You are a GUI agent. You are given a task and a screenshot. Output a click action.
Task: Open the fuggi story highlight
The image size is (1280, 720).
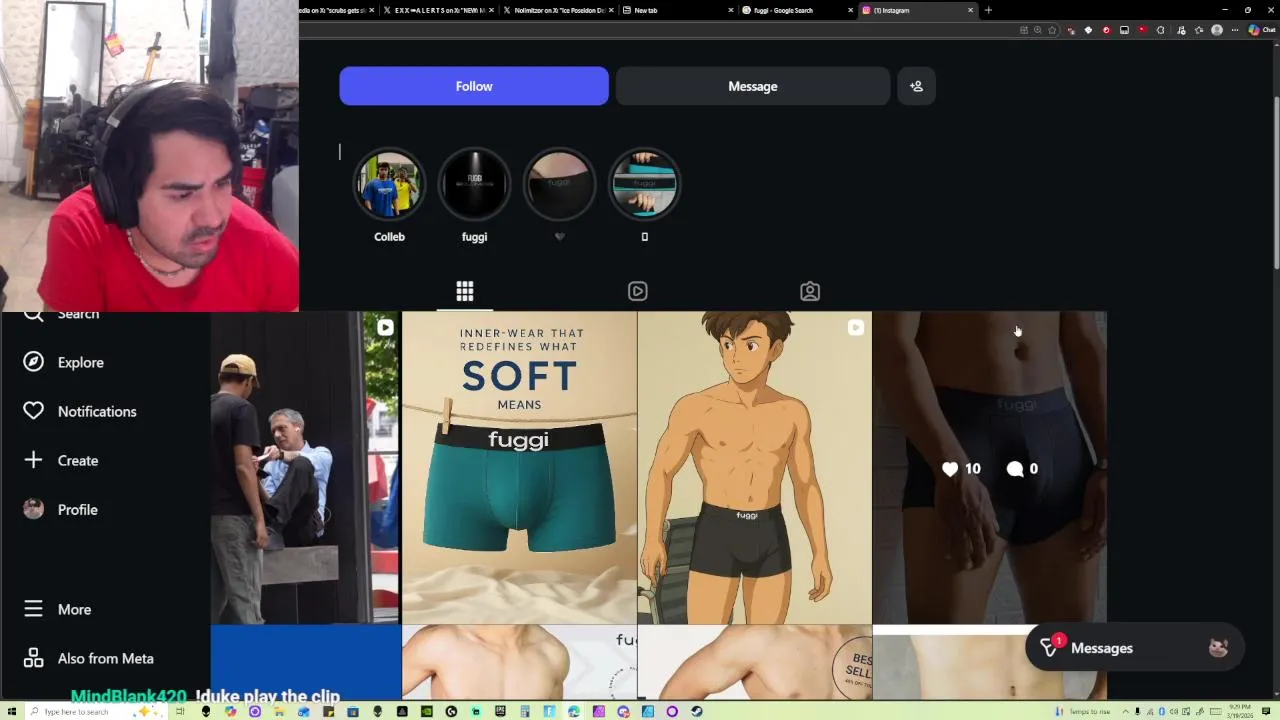(x=474, y=184)
